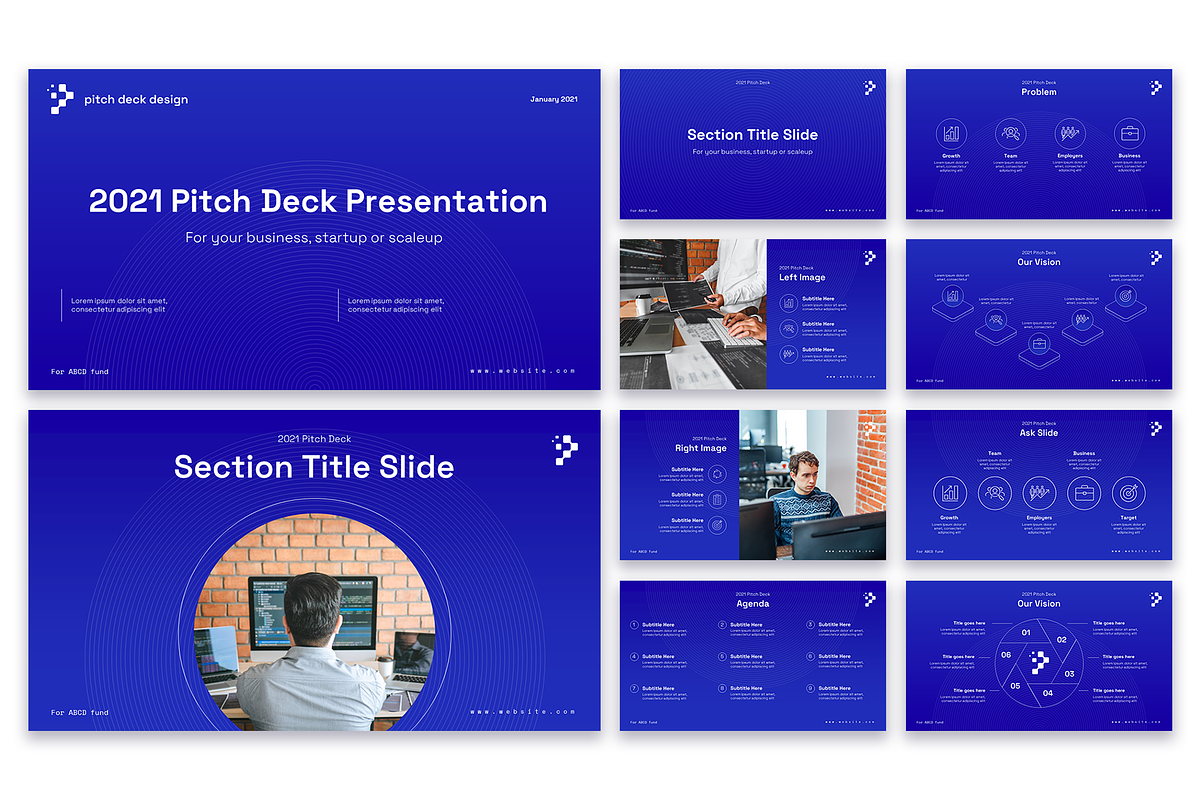Select the chart icon on Left Image slide
Viewport: 1200px width, 800px height.
789,302
